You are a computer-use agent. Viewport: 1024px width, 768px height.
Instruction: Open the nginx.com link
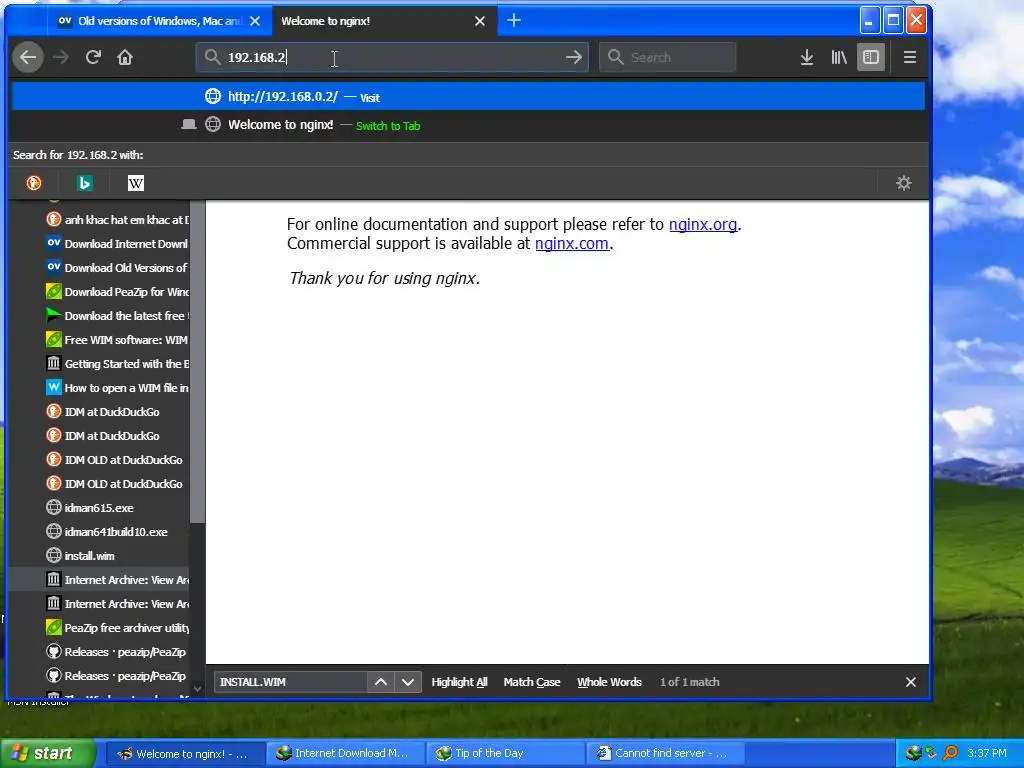coord(572,244)
